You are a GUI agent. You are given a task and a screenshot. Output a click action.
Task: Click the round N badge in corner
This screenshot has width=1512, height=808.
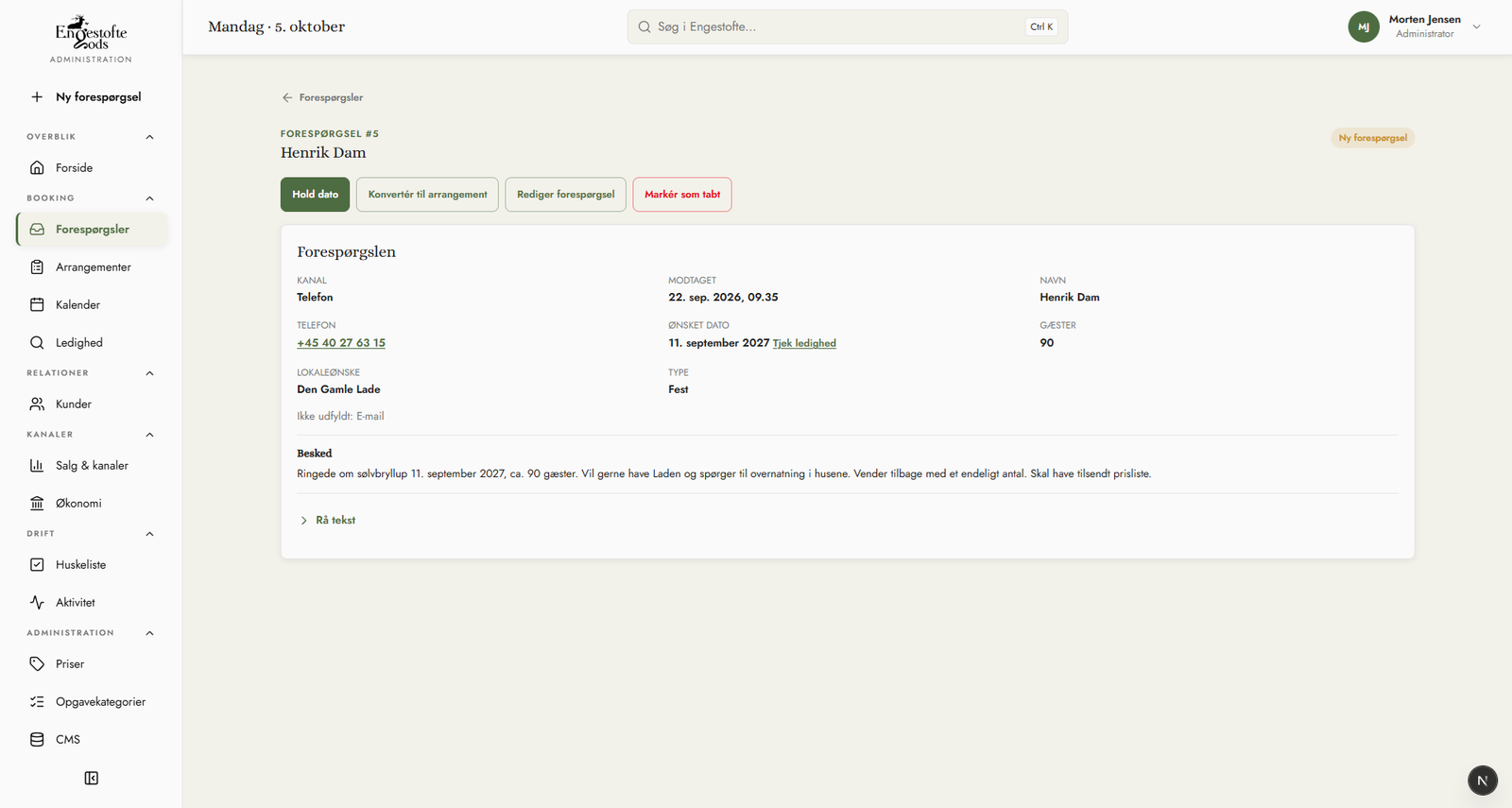pos(1482,780)
